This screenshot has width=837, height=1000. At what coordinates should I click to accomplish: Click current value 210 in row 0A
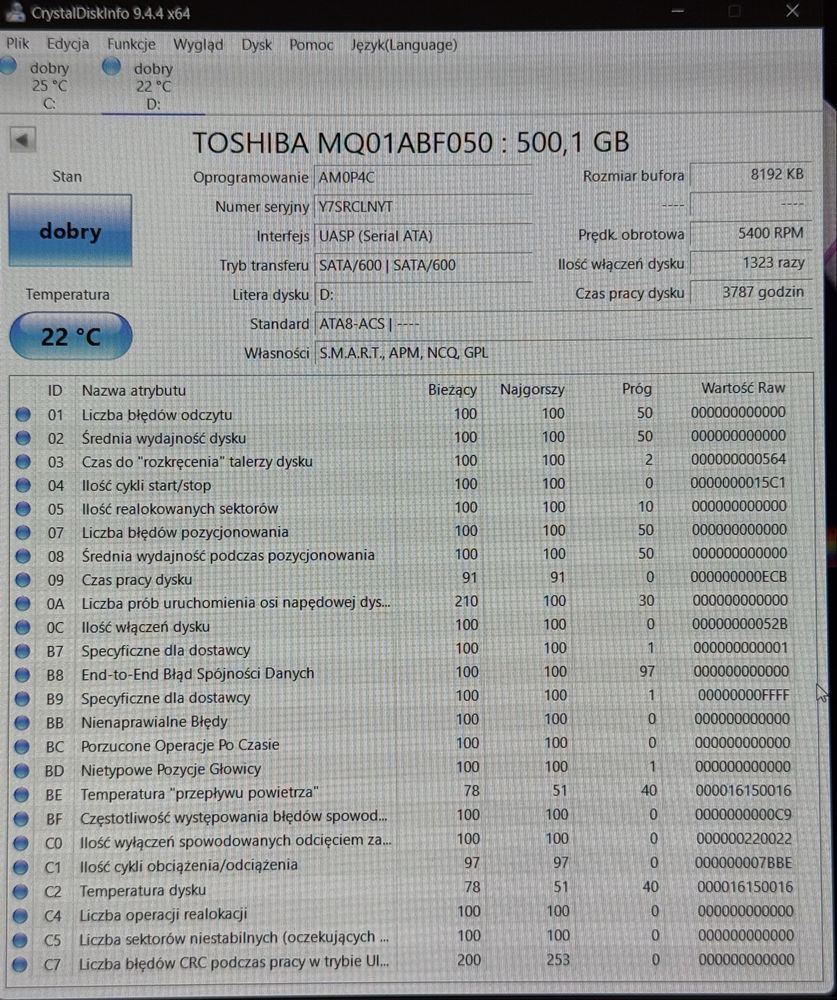point(466,601)
